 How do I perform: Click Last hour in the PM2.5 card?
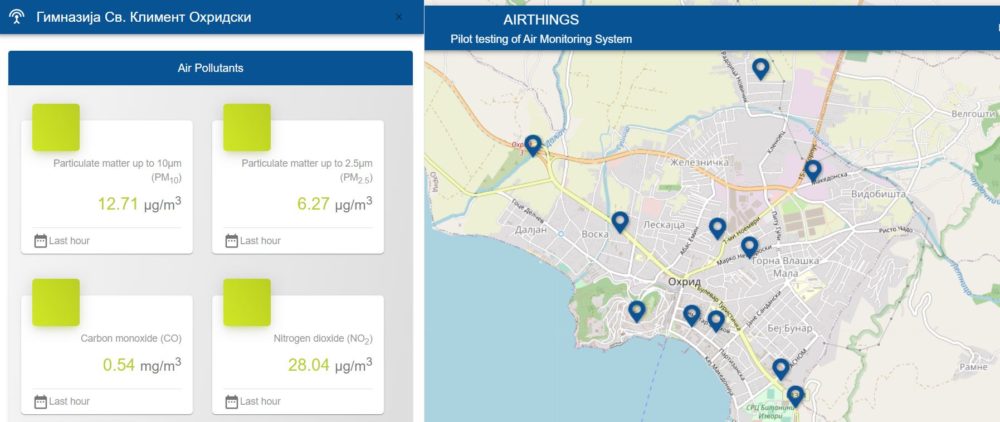260,241
